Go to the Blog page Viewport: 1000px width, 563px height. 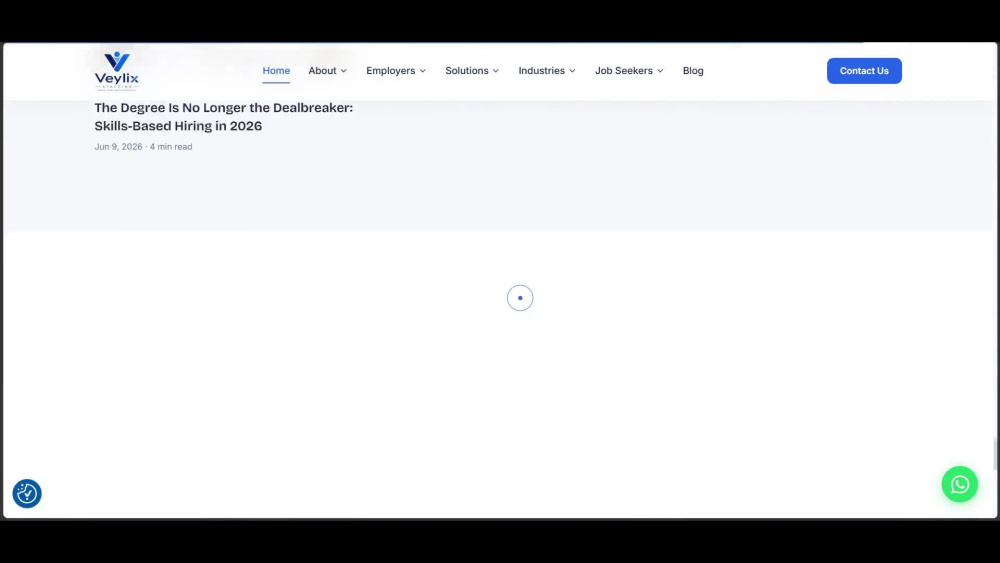[x=693, y=71]
